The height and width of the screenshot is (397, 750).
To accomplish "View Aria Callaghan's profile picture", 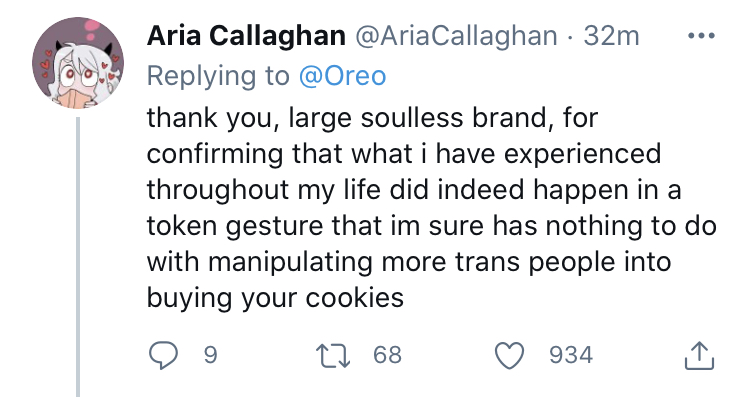I will (x=78, y=63).
